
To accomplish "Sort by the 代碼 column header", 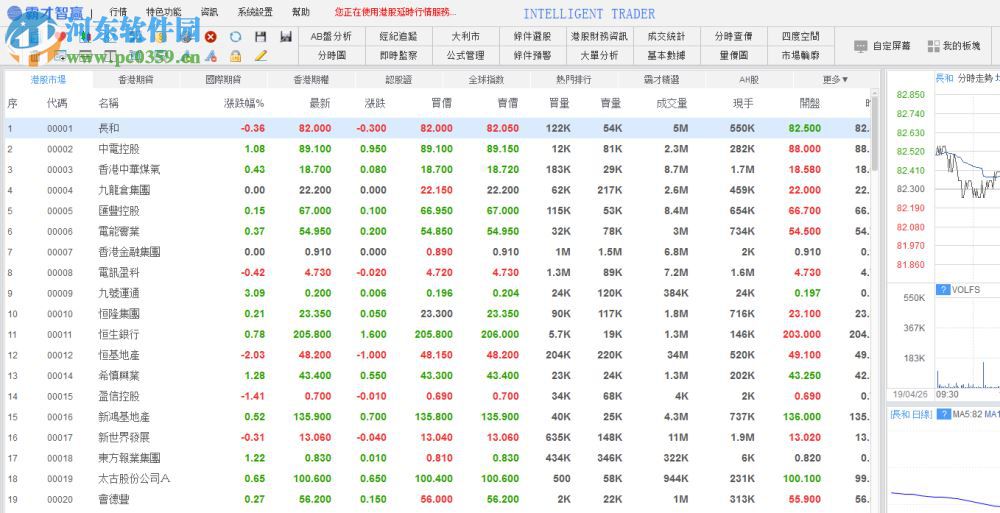I will click(57, 103).
